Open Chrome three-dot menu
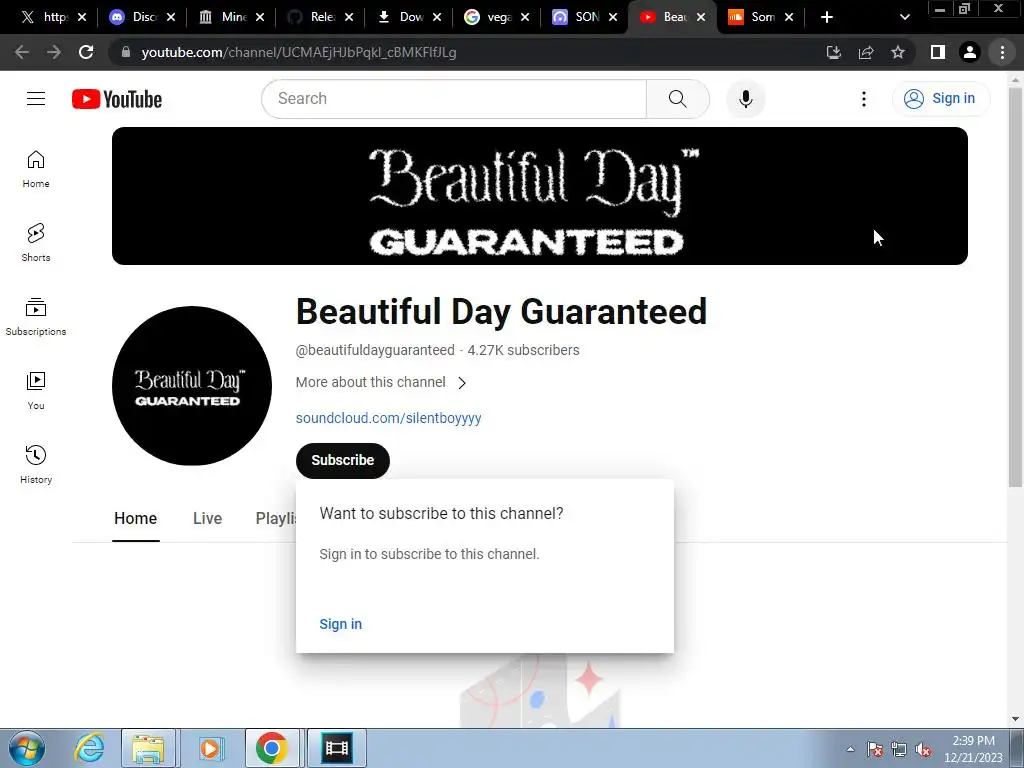Image resolution: width=1024 pixels, height=768 pixels. click(x=1002, y=52)
